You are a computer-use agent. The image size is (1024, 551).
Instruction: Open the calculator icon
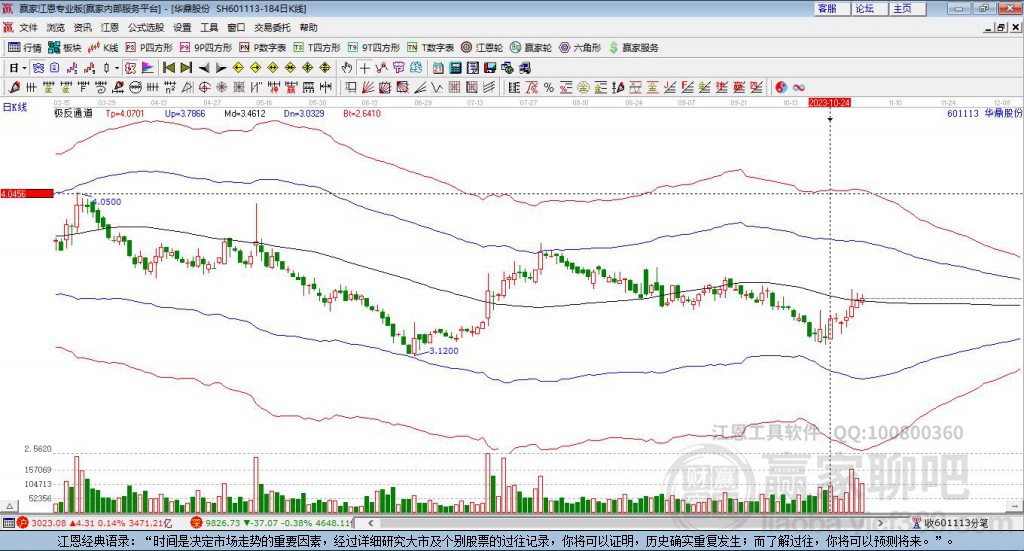[455, 68]
